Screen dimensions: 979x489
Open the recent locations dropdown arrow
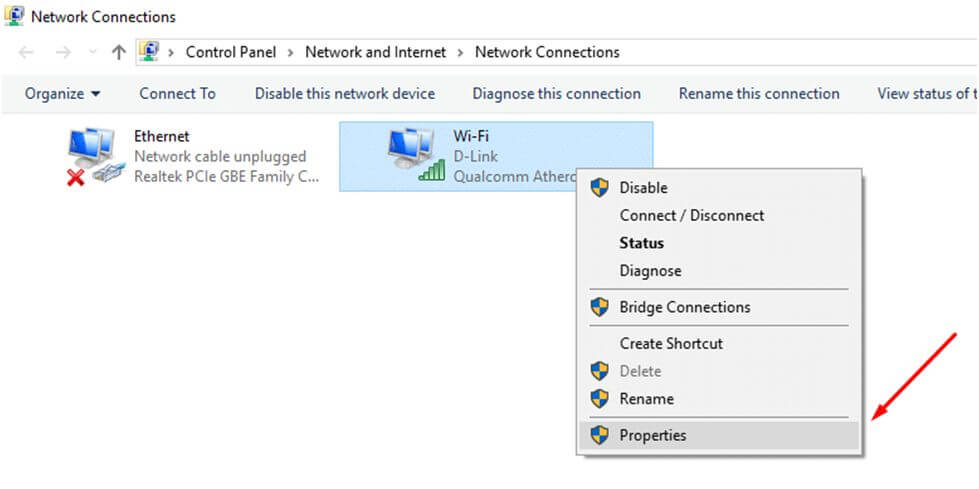pos(91,53)
